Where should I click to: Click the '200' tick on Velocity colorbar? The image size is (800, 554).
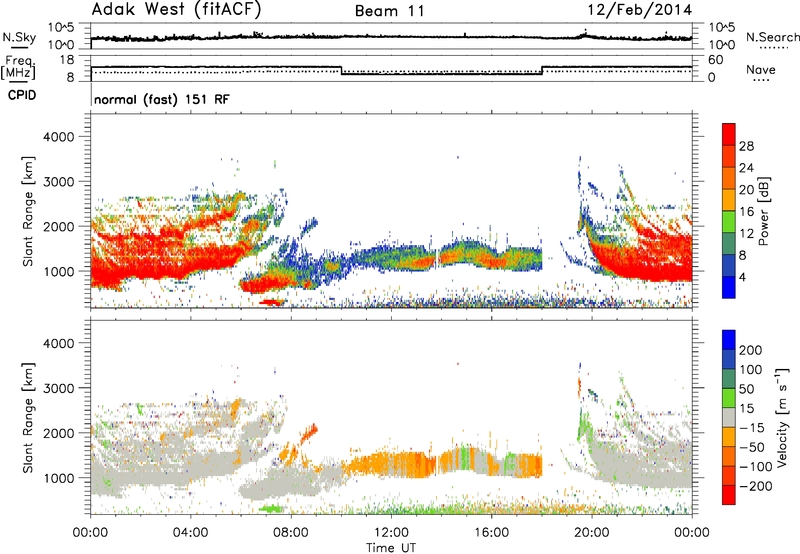pyautogui.click(x=751, y=350)
